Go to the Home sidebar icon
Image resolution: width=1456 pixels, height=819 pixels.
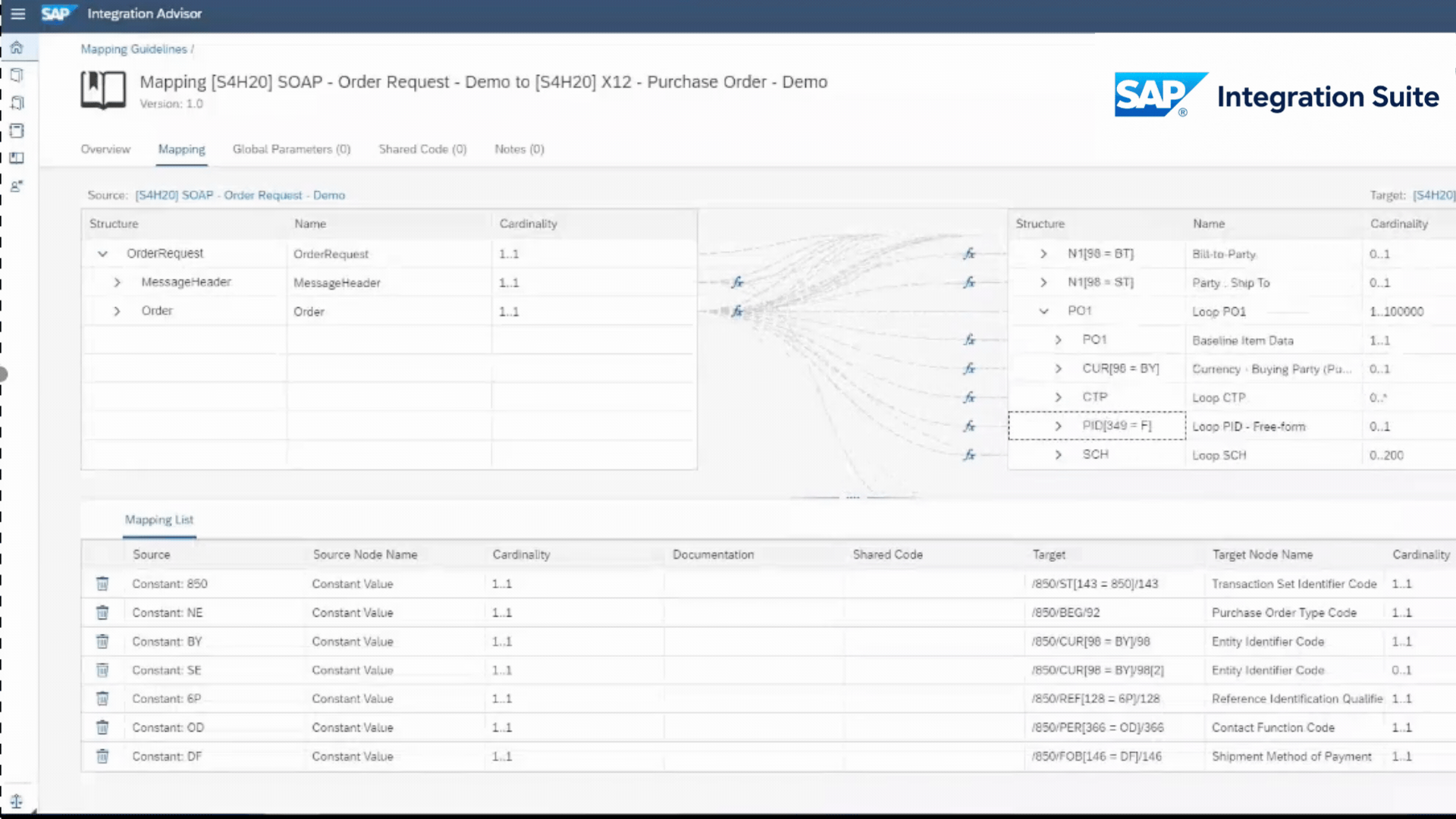coord(17,48)
